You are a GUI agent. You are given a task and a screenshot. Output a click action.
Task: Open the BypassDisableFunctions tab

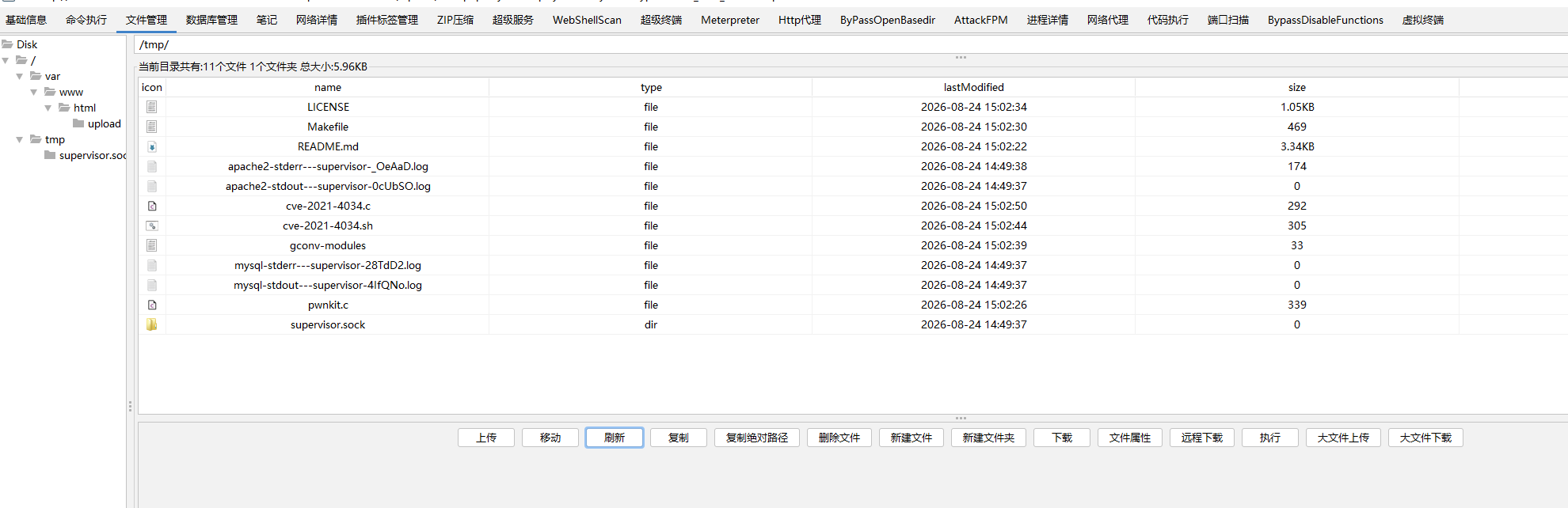[1326, 20]
